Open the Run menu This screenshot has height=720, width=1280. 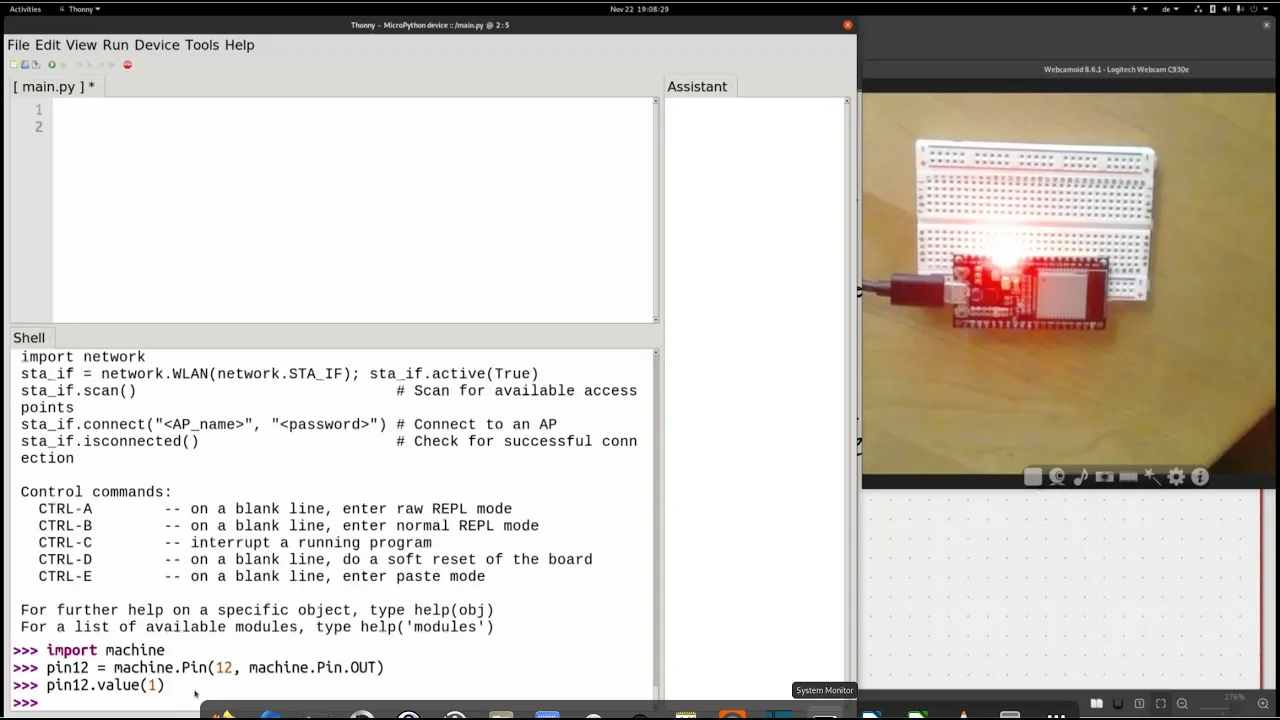point(115,45)
